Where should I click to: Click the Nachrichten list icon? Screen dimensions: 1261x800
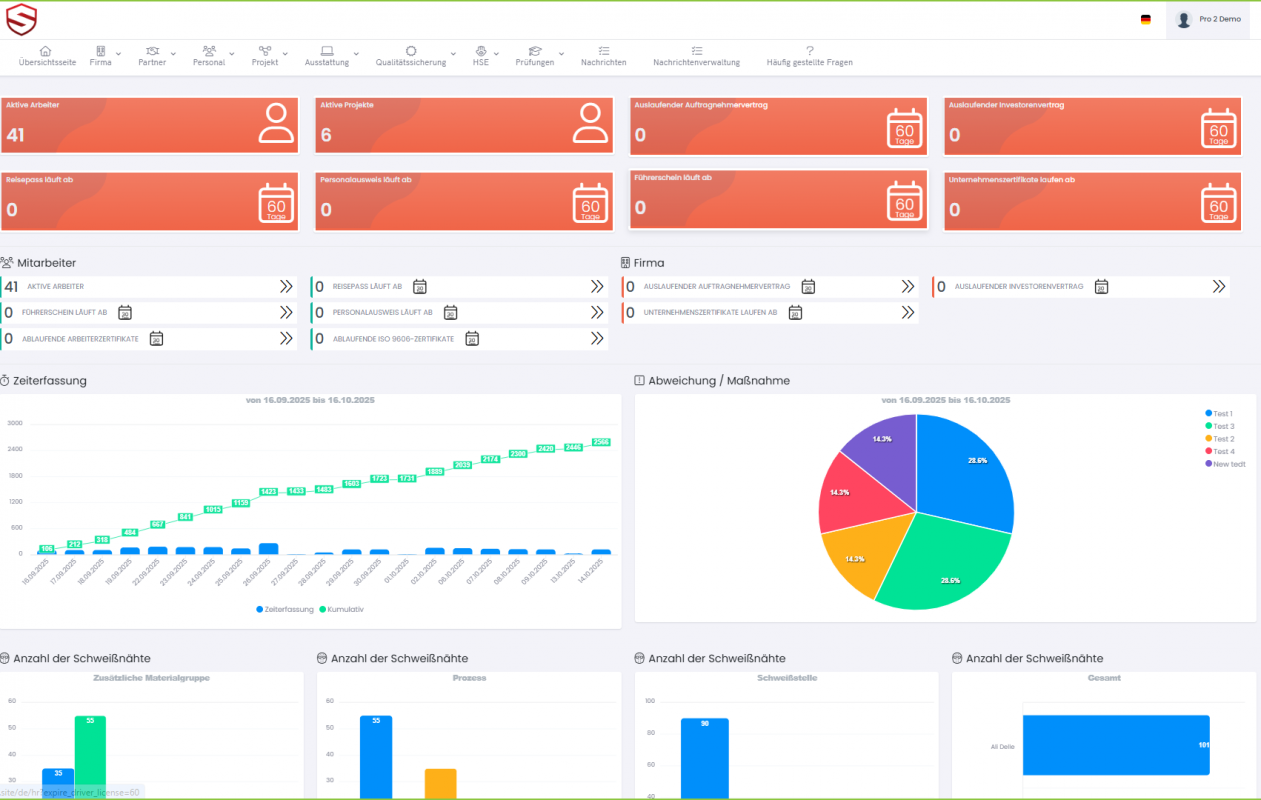click(603, 51)
